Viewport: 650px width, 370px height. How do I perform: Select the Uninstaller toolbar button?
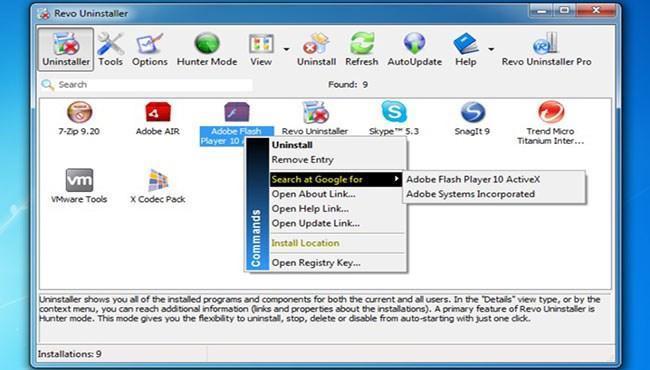(66, 49)
